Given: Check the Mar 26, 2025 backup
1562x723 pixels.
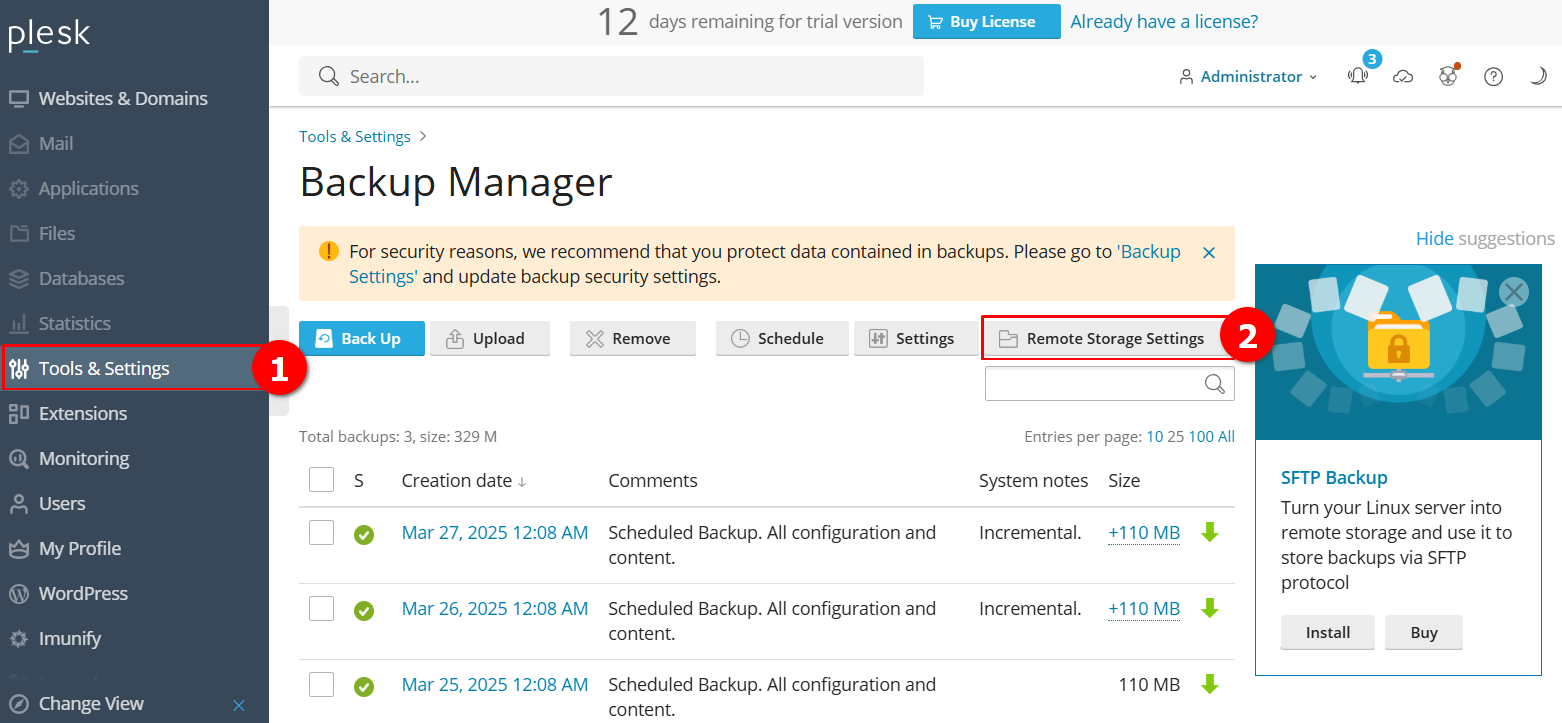Looking at the screenshot, I should [x=321, y=608].
